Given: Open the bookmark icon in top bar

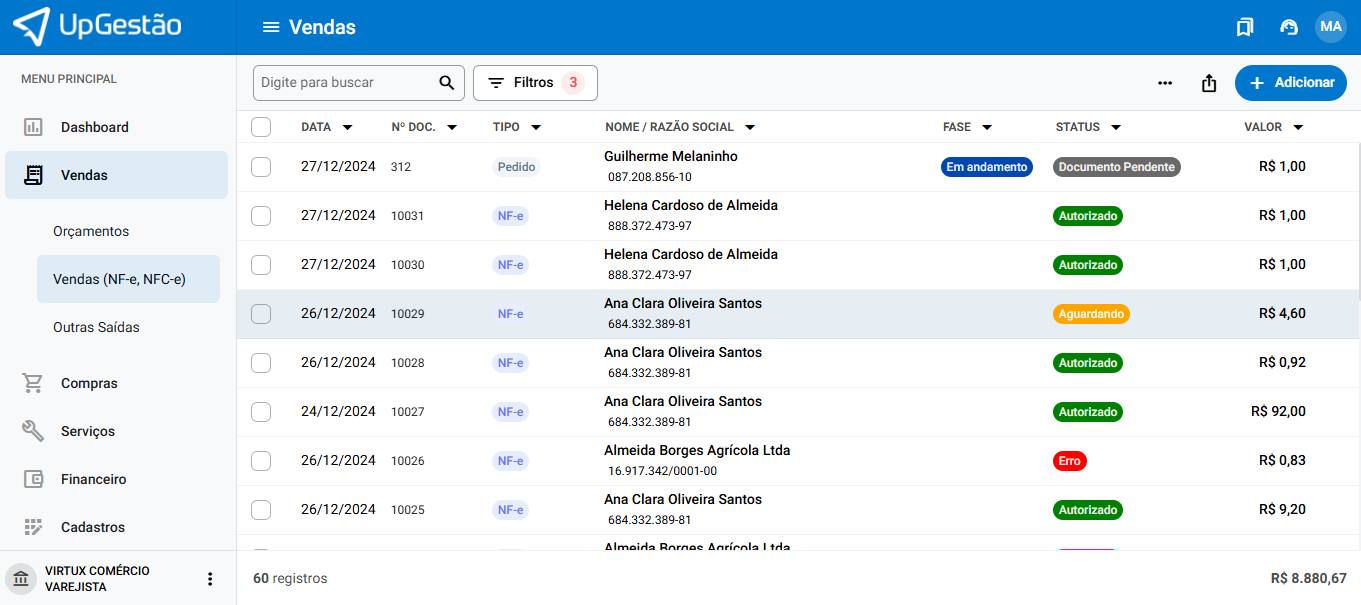Looking at the screenshot, I should pos(1244,27).
